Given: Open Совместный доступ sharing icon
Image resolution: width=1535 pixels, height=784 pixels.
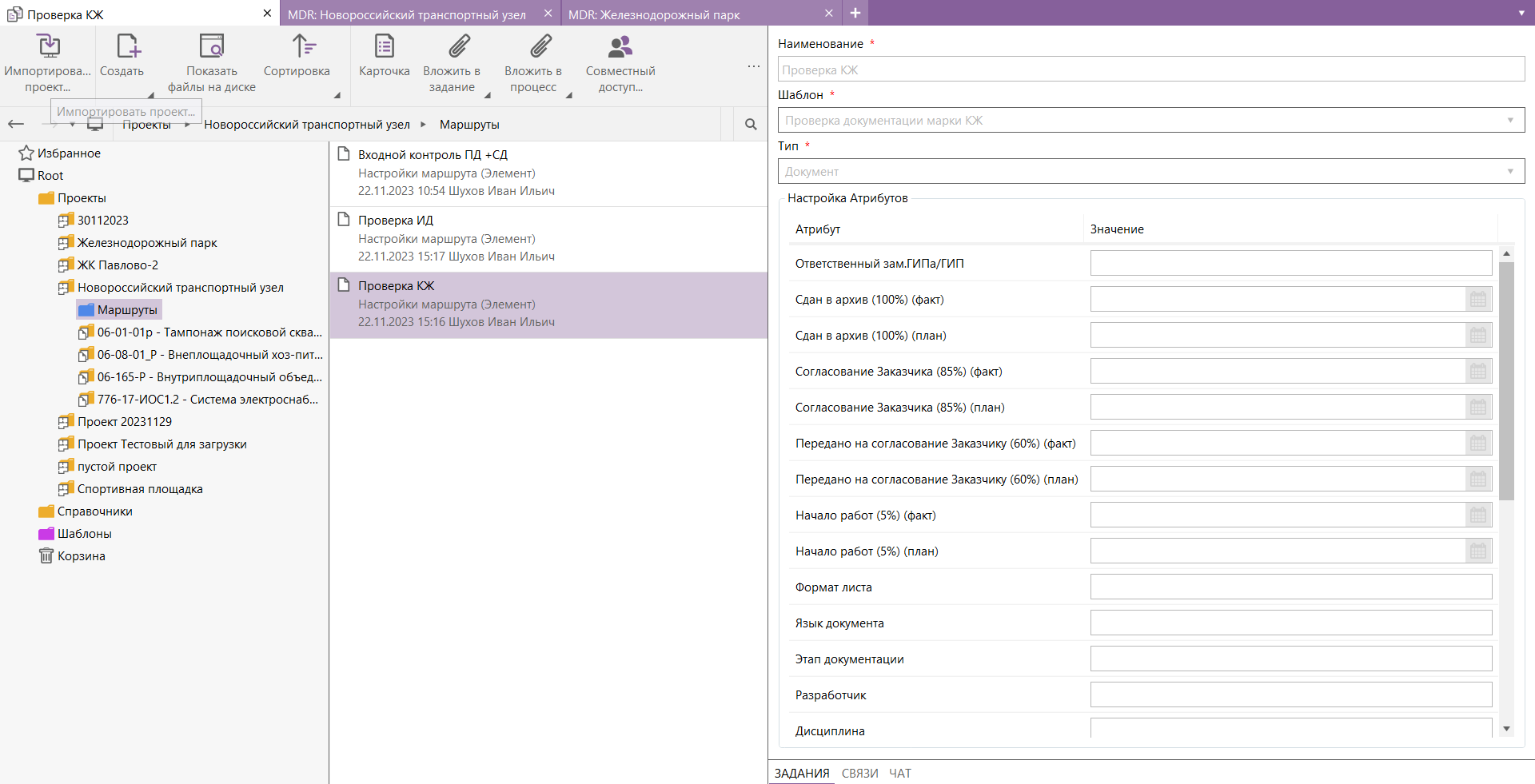Looking at the screenshot, I should [620, 46].
